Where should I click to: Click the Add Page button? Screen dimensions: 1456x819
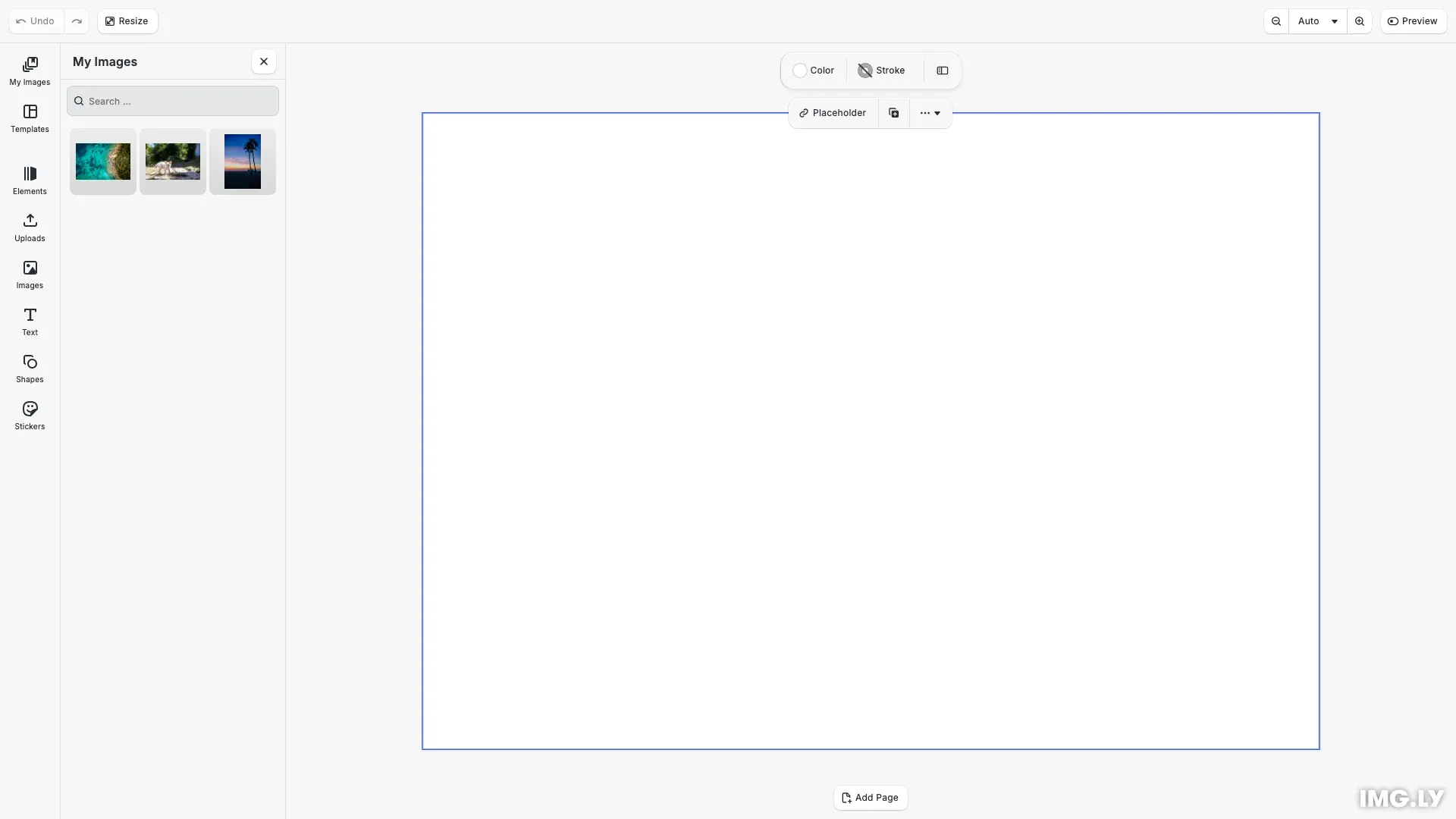click(870, 798)
